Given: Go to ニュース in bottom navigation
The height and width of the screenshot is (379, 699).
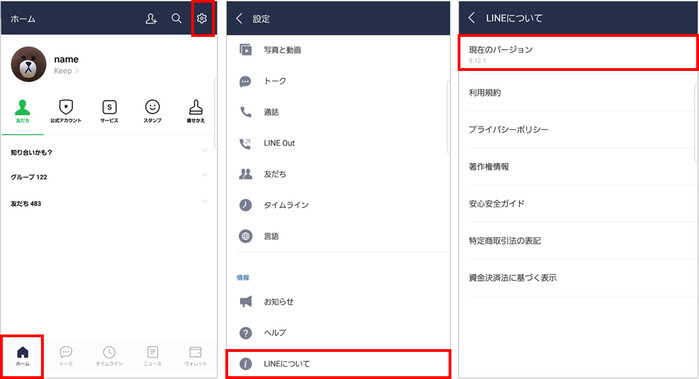Looking at the screenshot, I should [x=152, y=357].
